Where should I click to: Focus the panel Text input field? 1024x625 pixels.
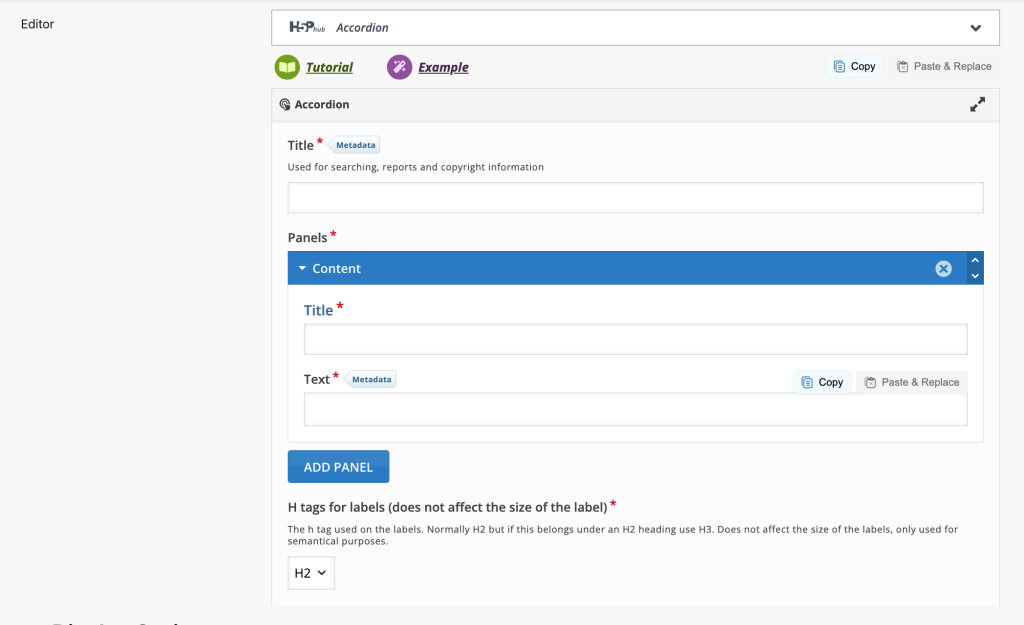point(635,409)
